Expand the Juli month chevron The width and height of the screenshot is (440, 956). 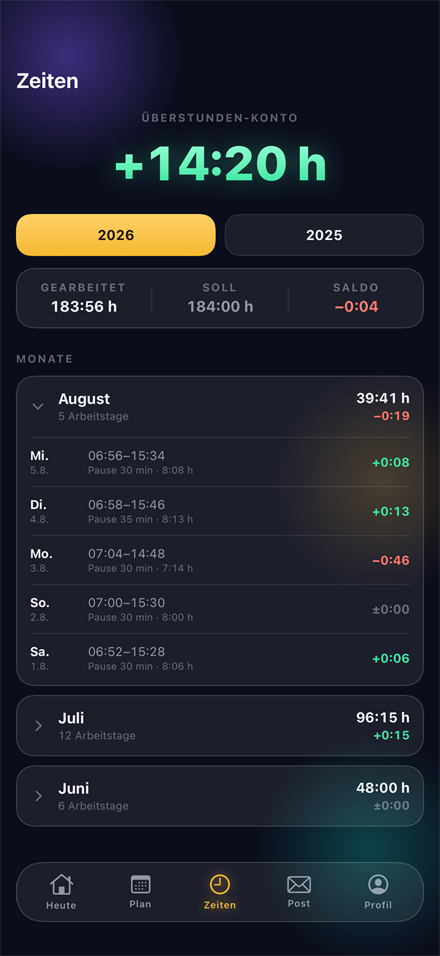[x=38, y=726]
